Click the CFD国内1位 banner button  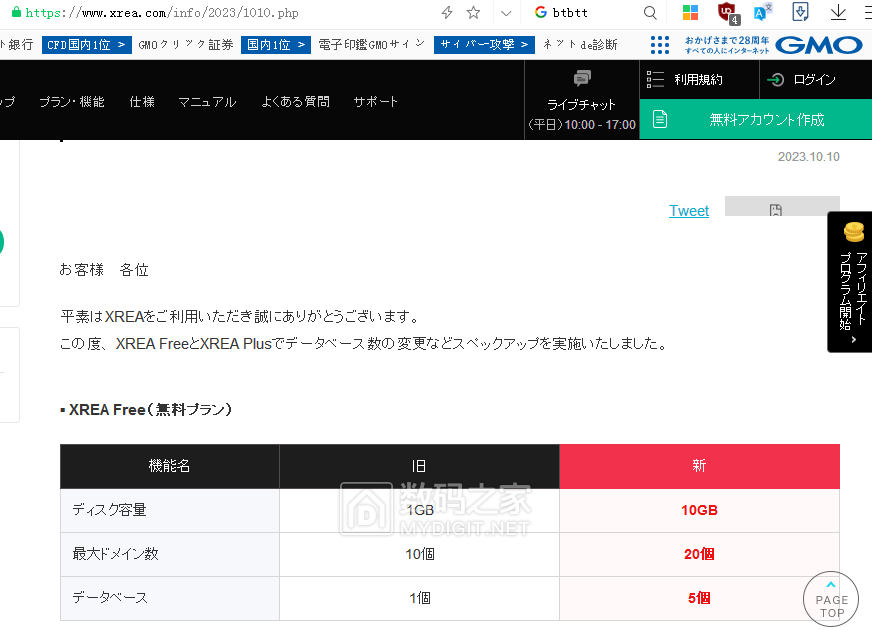pyautogui.click(x=86, y=45)
